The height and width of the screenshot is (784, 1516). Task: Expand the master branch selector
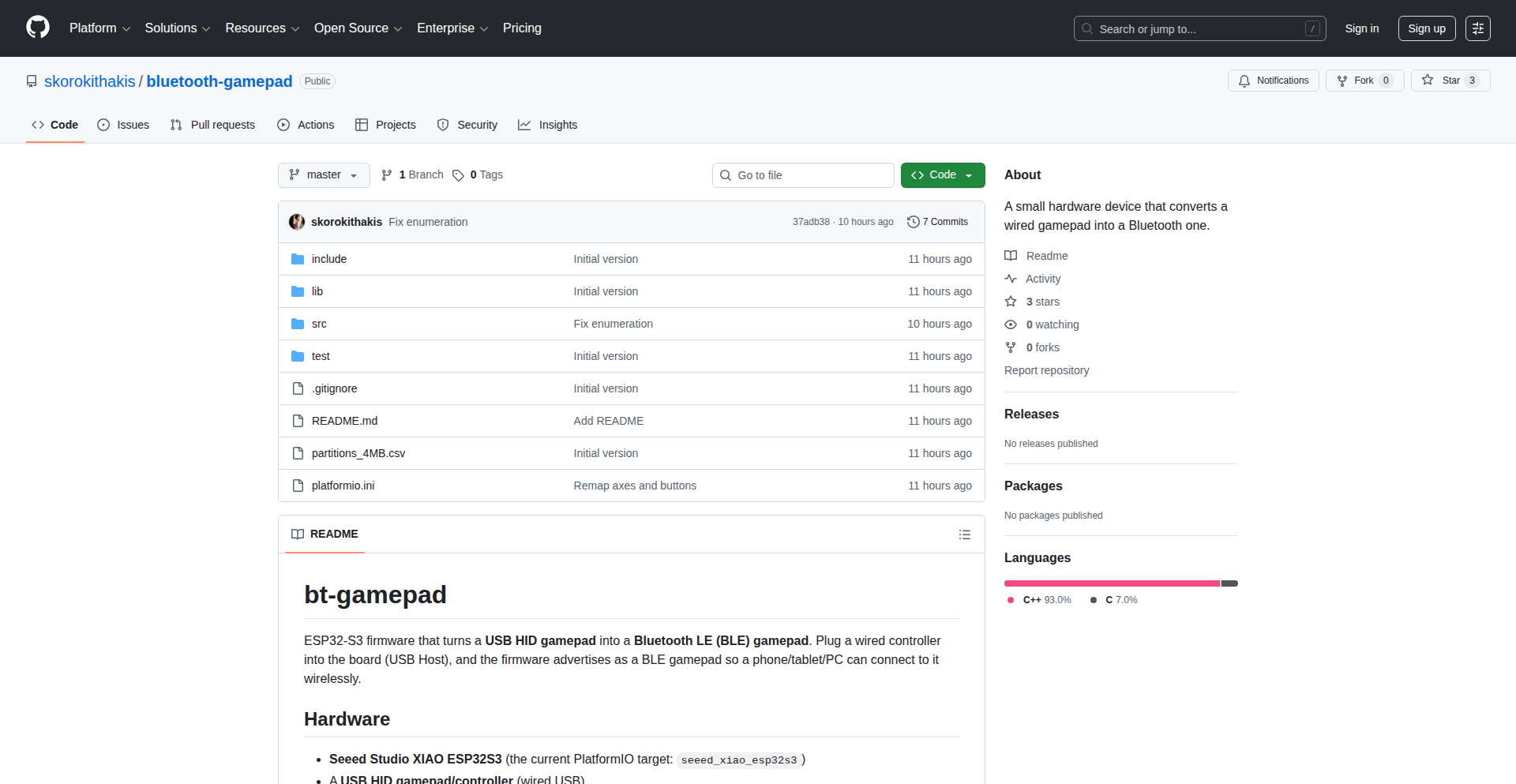324,175
